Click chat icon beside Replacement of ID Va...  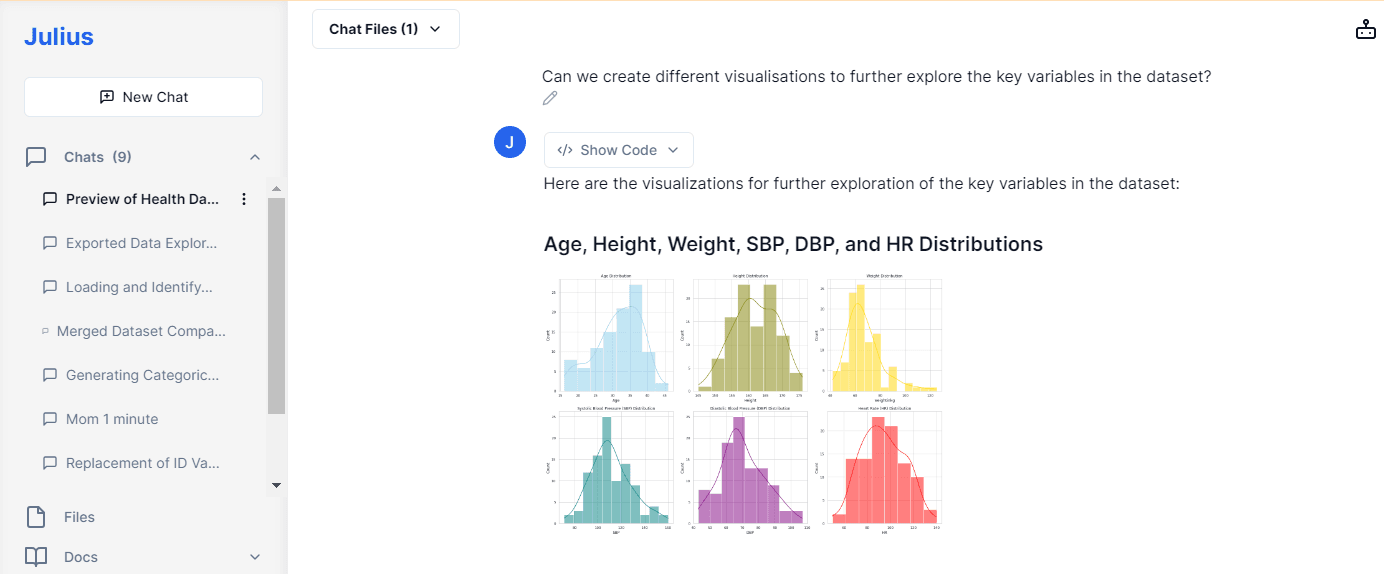coord(50,463)
